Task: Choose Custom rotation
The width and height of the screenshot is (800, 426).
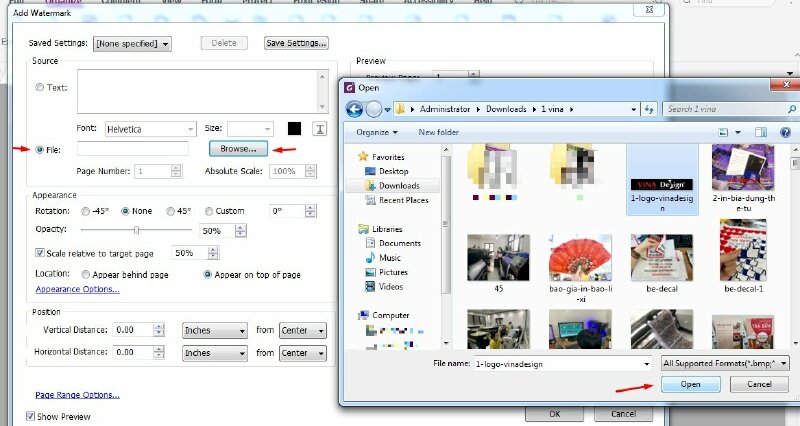Action: point(209,211)
